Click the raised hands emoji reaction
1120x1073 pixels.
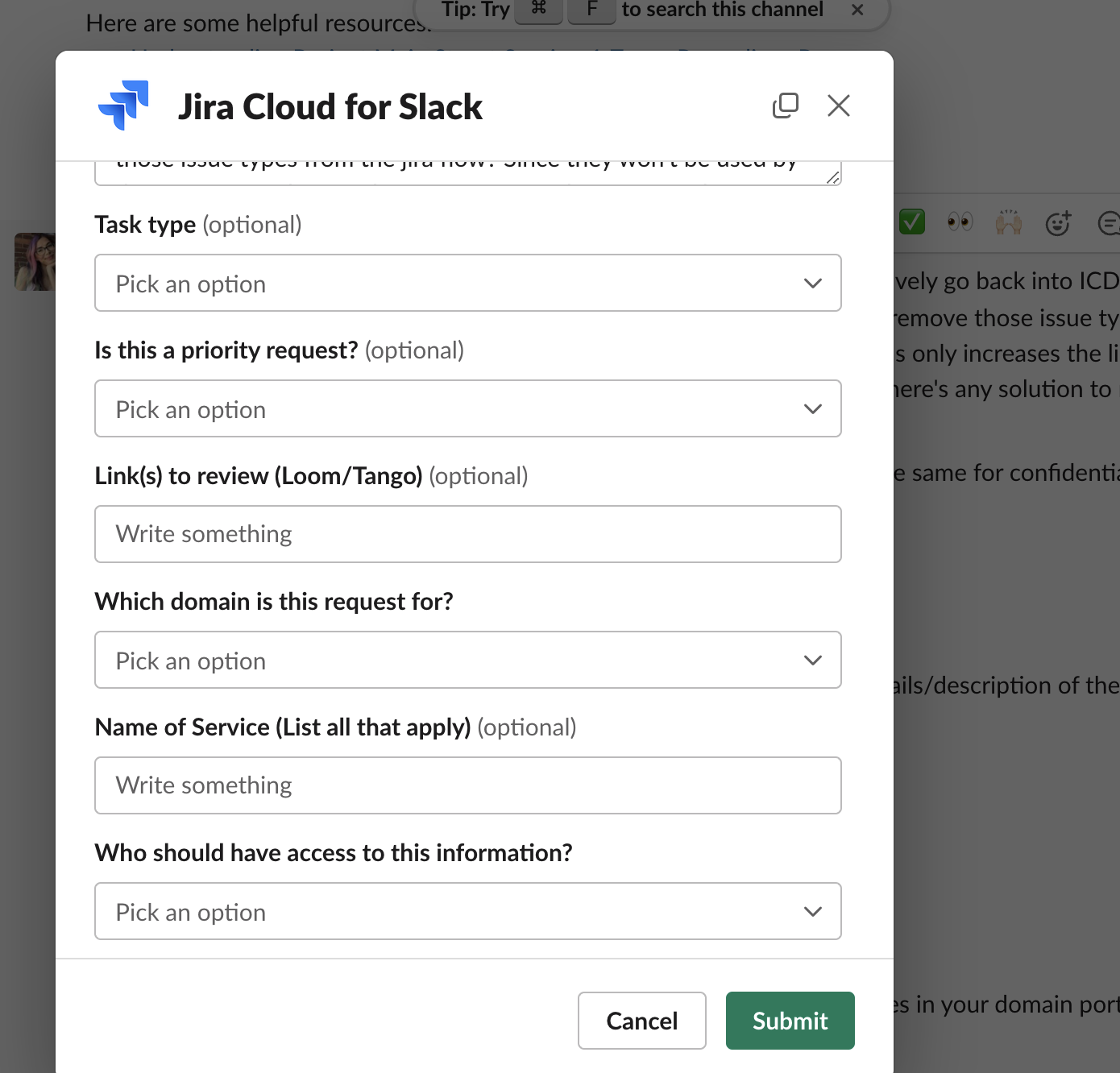pyautogui.click(x=1009, y=222)
